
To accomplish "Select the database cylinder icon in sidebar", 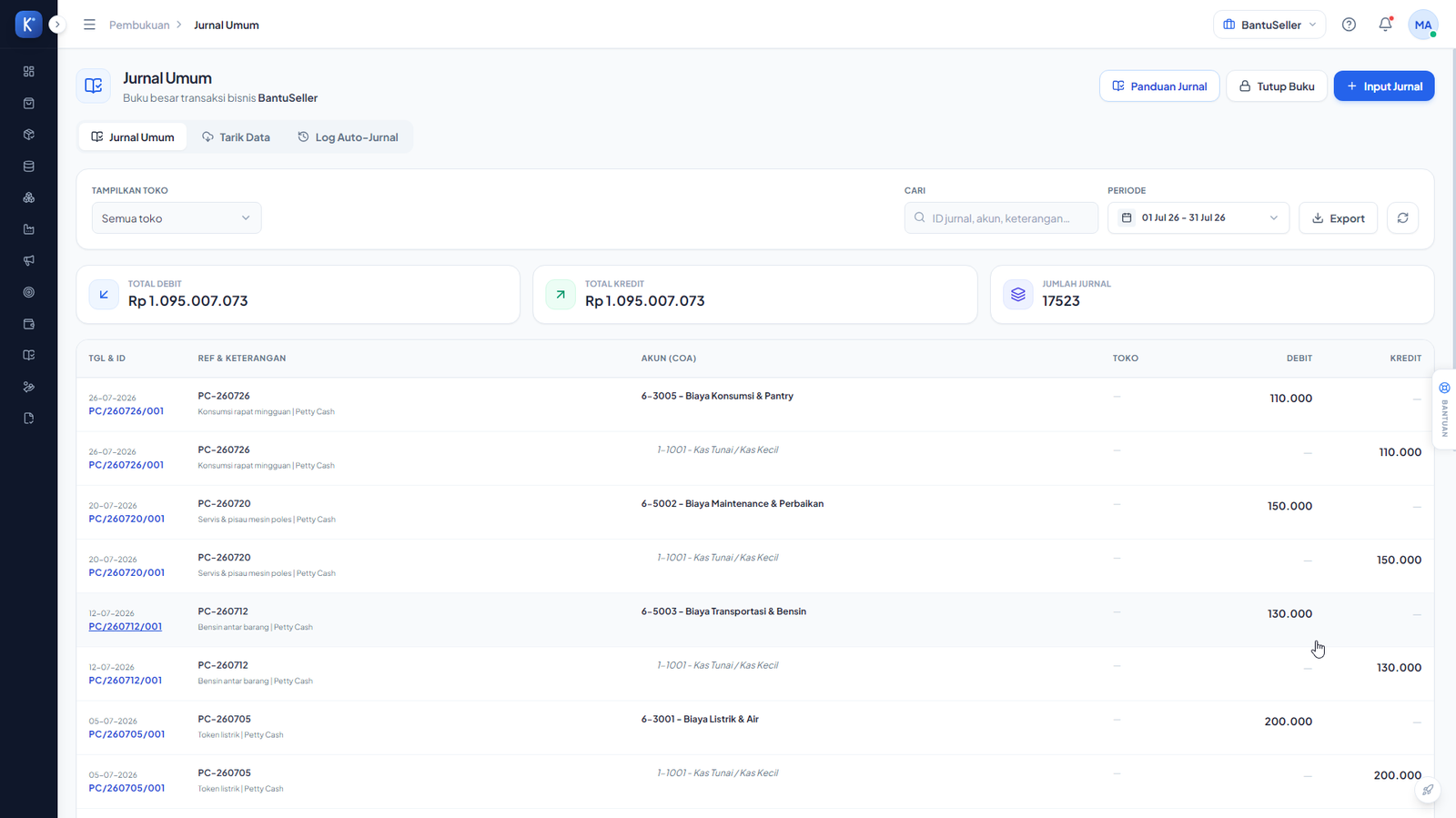I will 28,167.
